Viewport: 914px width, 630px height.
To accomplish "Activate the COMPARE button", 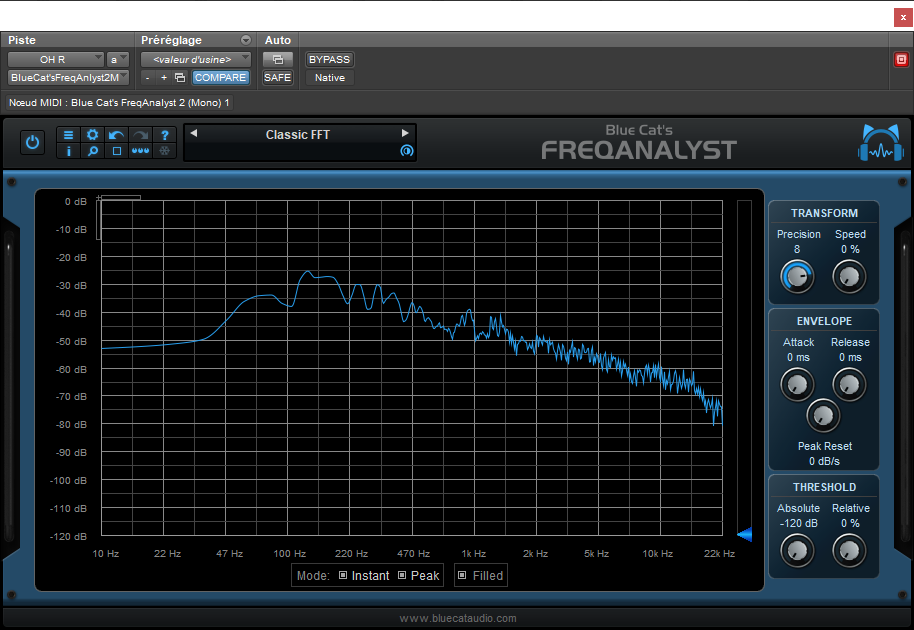I will point(220,77).
